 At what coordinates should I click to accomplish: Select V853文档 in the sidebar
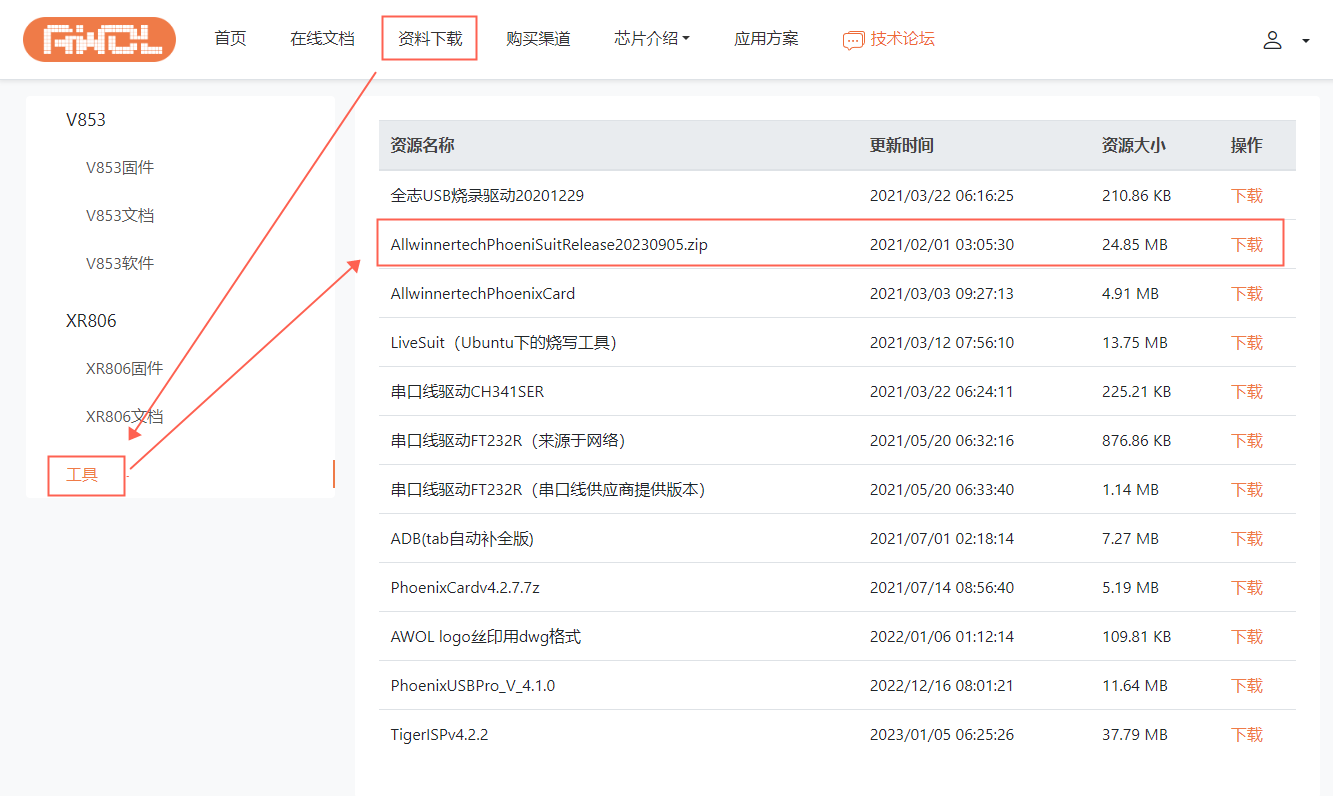(120, 216)
